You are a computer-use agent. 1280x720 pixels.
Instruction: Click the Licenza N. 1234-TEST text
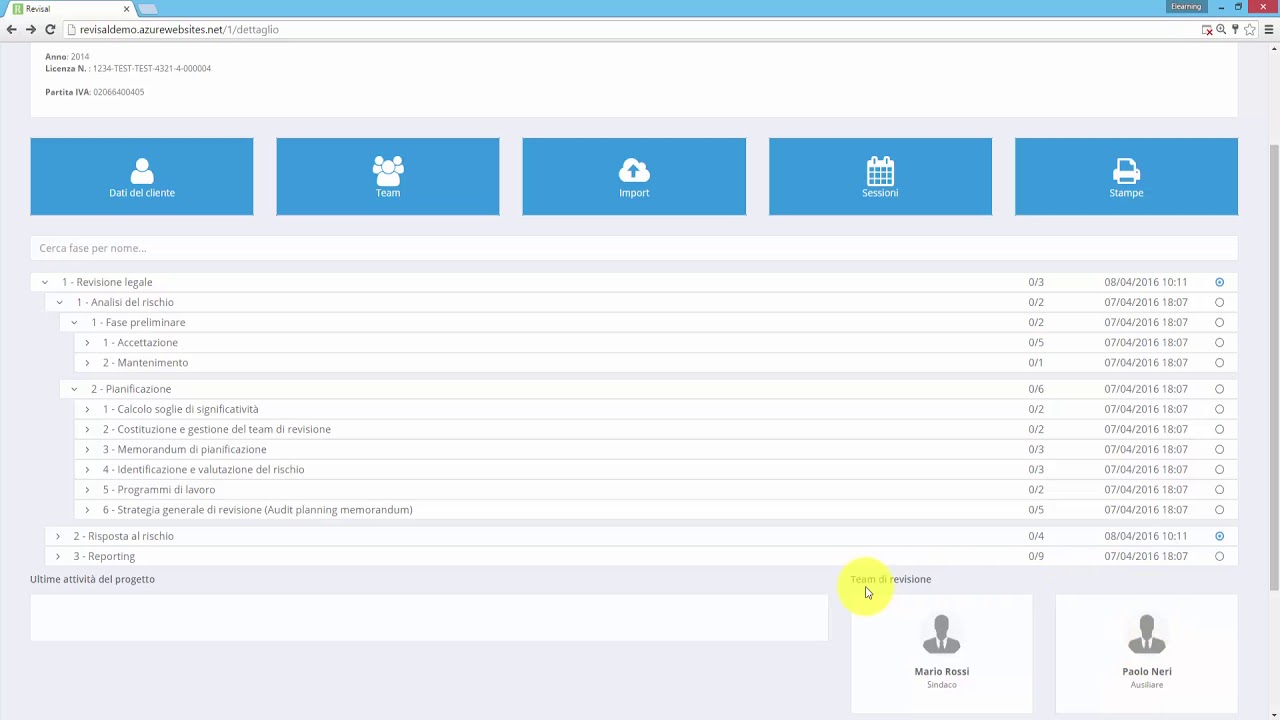pyautogui.click(x=128, y=69)
